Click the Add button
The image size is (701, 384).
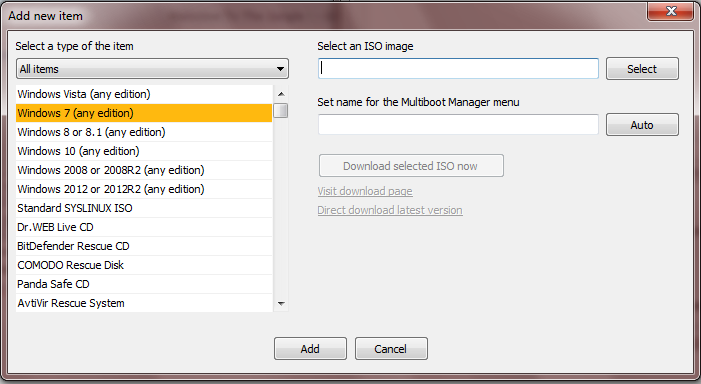point(310,349)
